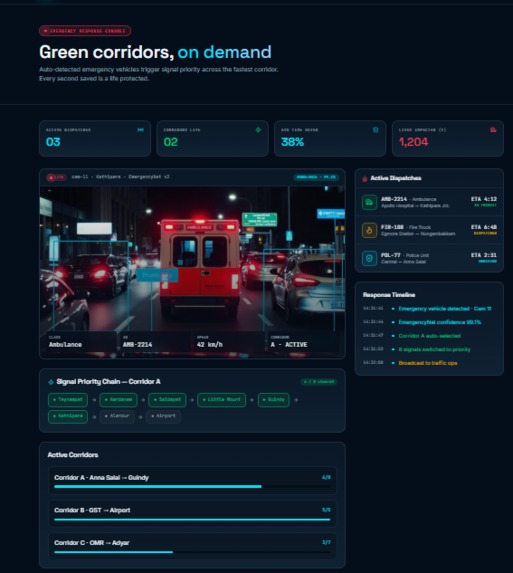Click 'ETA 6:48' in the dispatch list
The height and width of the screenshot is (573, 513).
(x=484, y=227)
